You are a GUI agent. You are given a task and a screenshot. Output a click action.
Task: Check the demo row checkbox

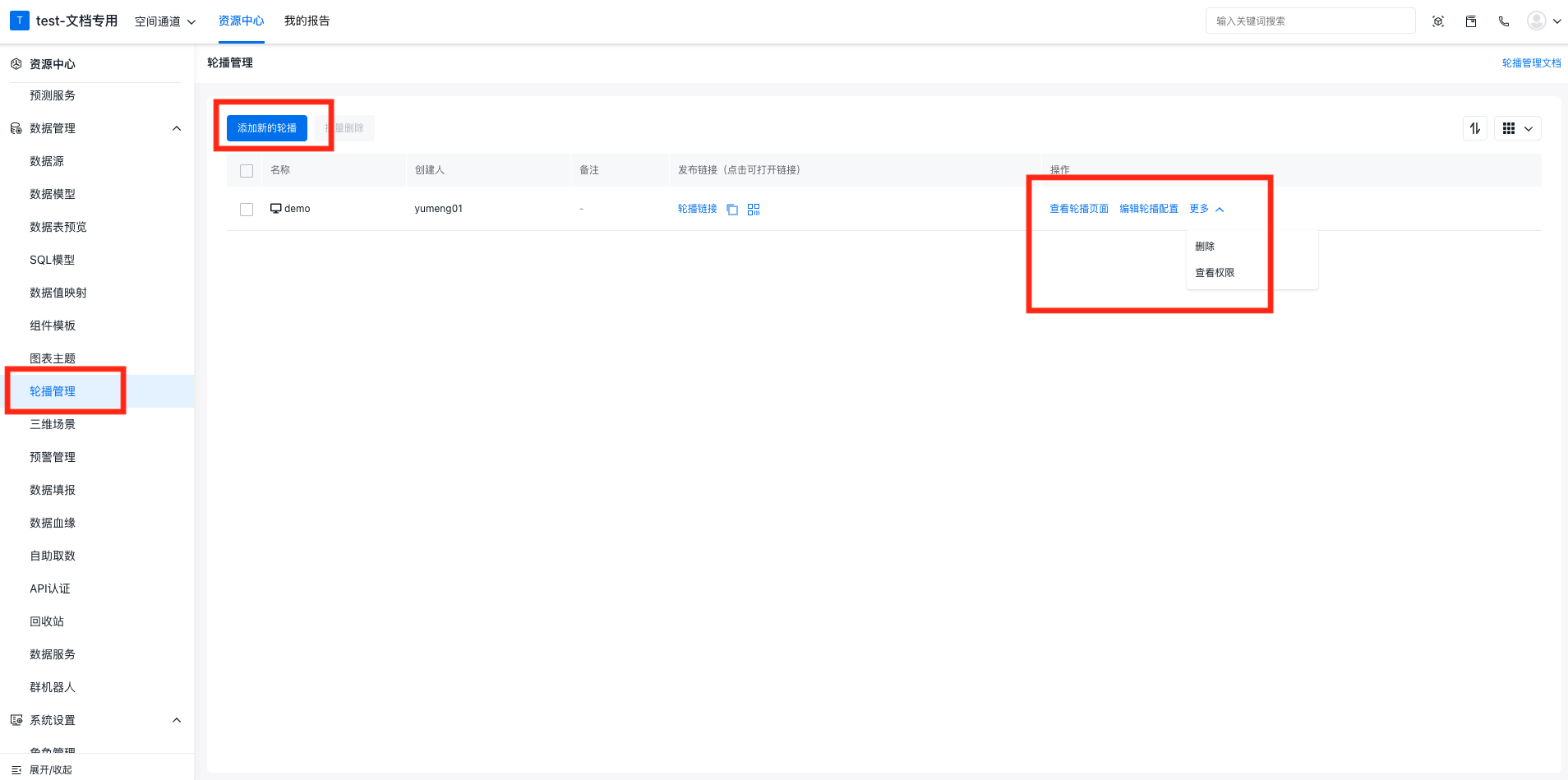click(247, 210)
